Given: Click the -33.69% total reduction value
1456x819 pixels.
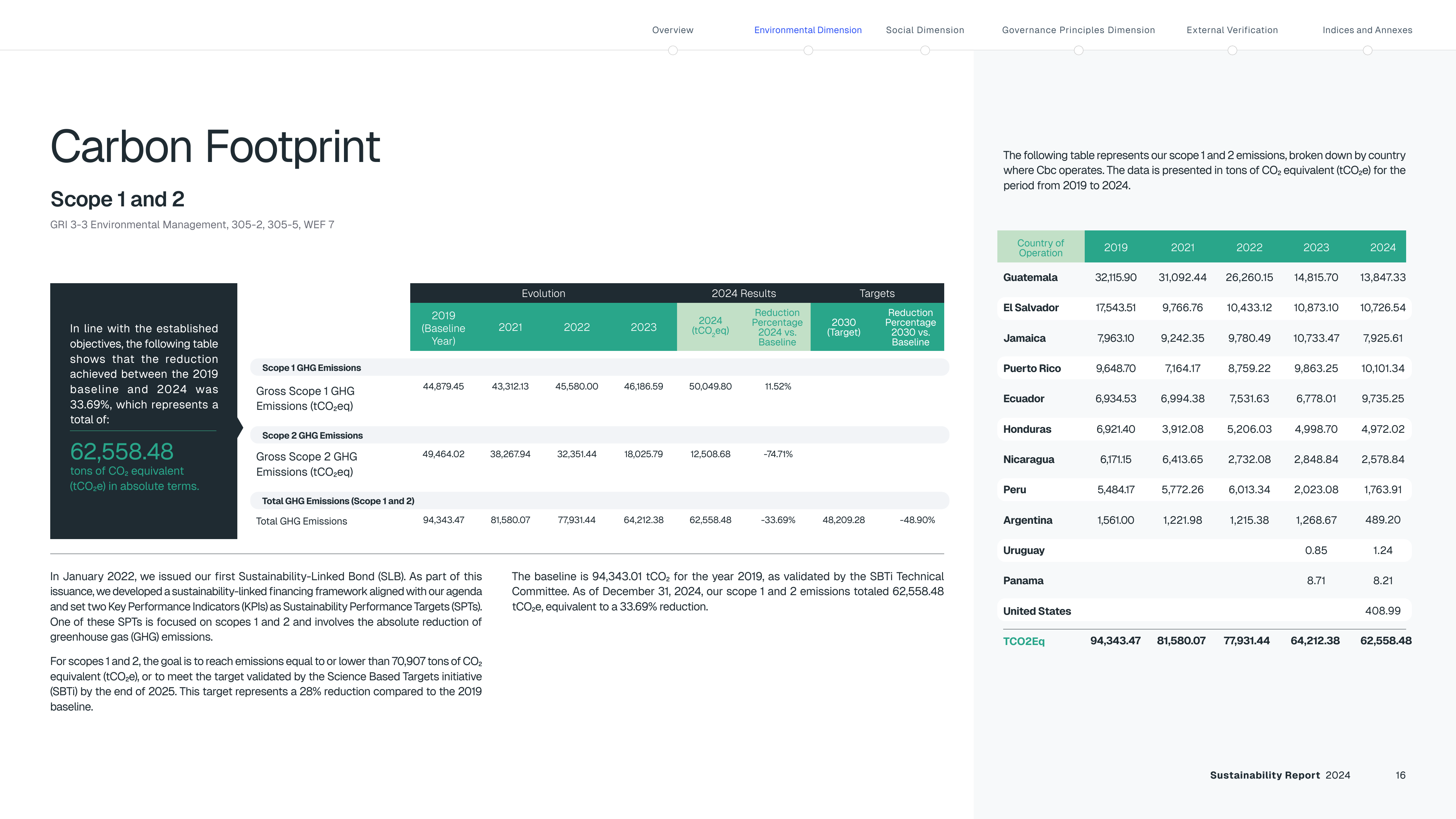Looking at the screenshot, I should [778, 519].
